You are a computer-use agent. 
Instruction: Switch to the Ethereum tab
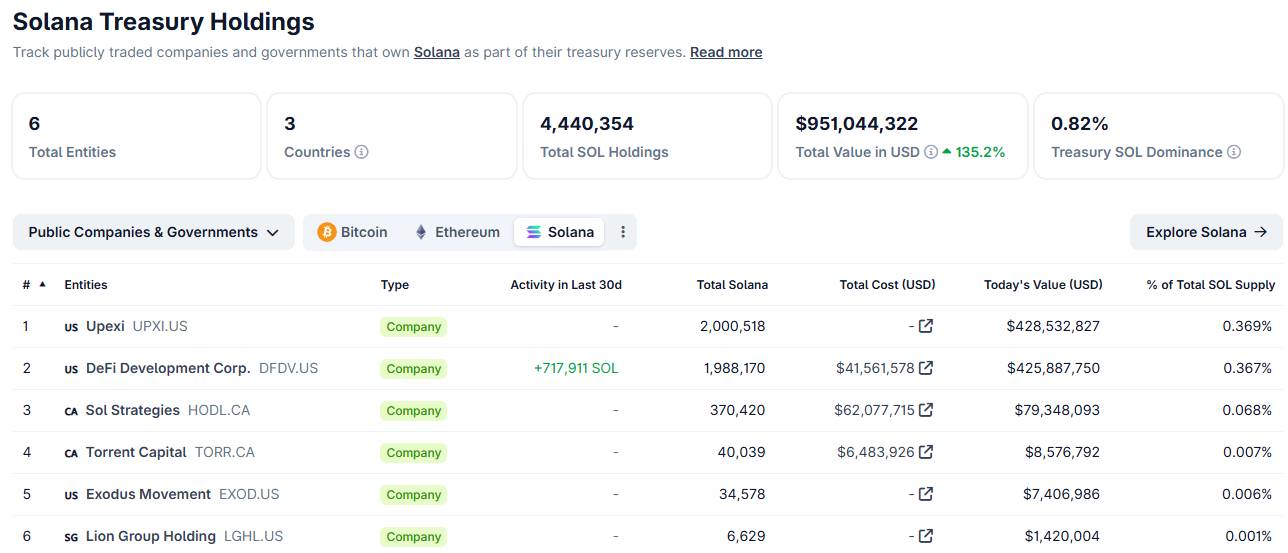click(x=457, y=232)
